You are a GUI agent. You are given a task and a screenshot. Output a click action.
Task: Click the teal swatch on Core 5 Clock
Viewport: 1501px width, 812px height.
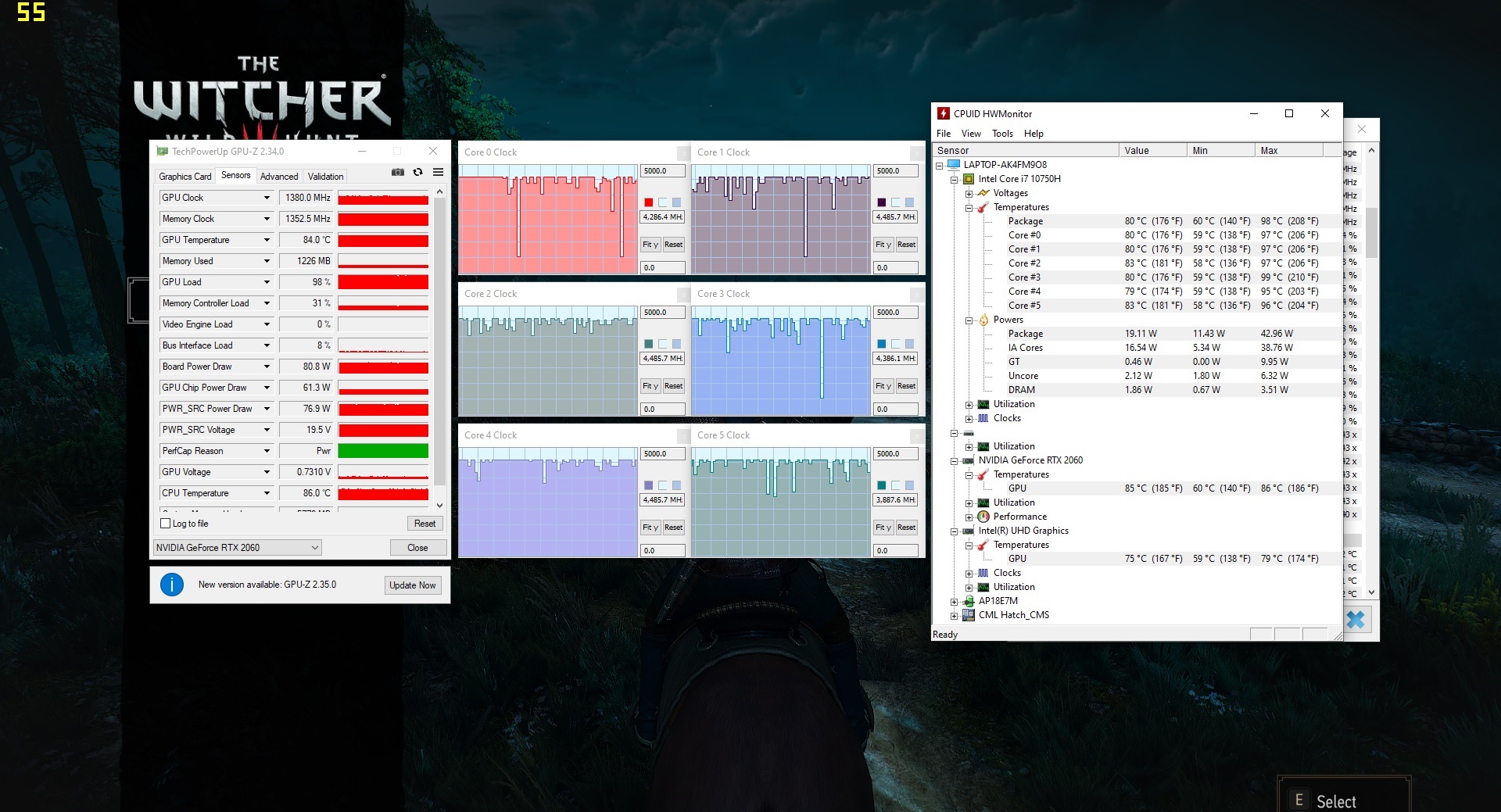coord(881,485)
